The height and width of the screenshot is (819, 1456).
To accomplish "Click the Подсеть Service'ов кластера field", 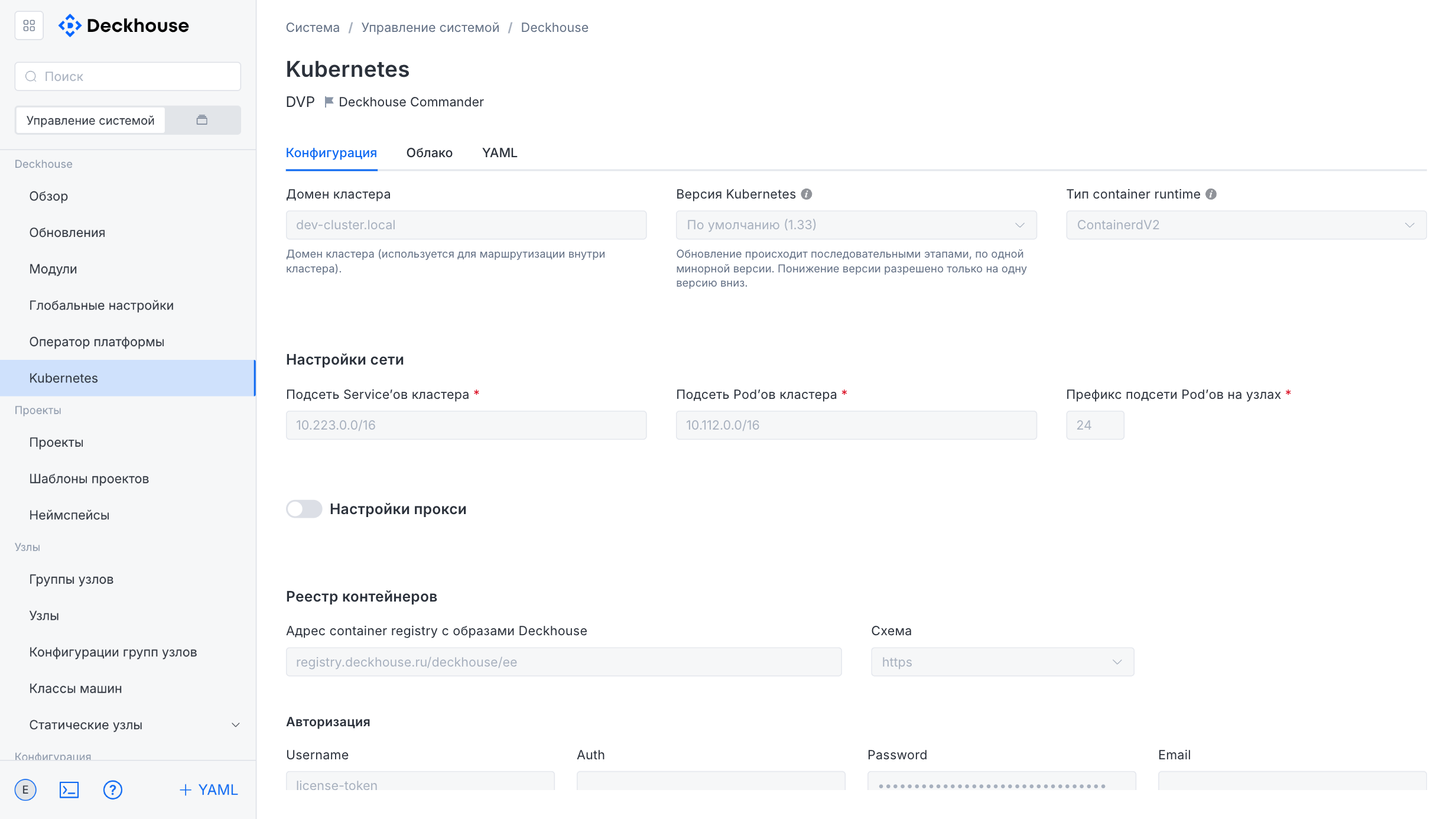I will point(466,425).
